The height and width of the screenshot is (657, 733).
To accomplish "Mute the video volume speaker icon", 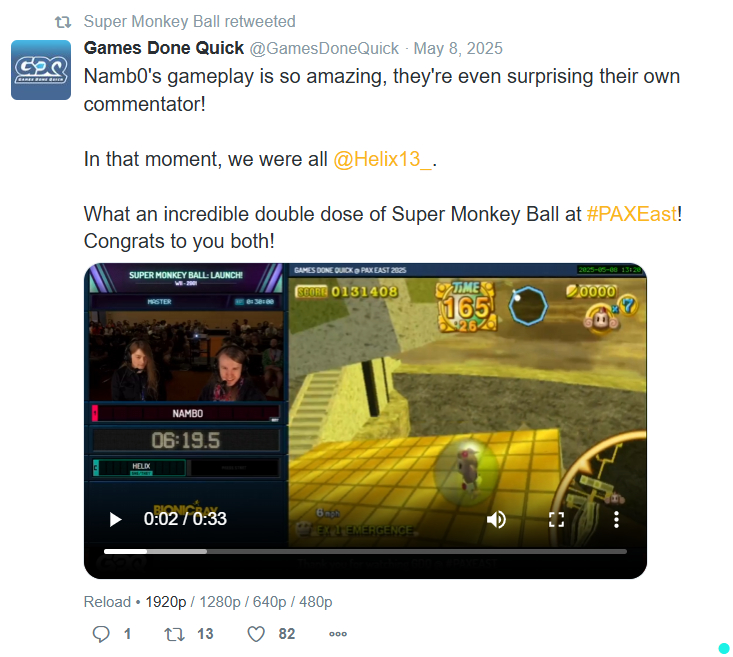I will point(496,519).
